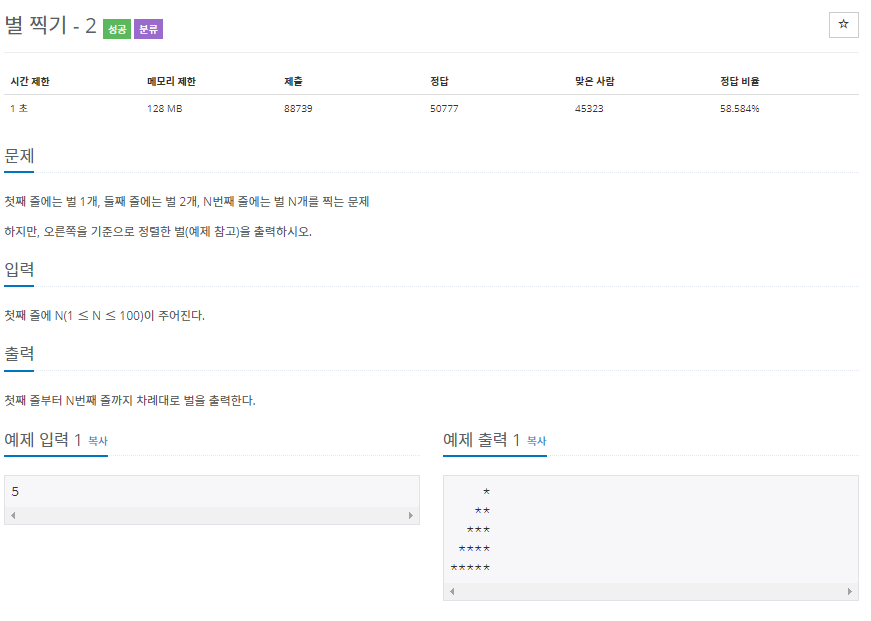Click the 문제 section heading

(x=19, y=156)
